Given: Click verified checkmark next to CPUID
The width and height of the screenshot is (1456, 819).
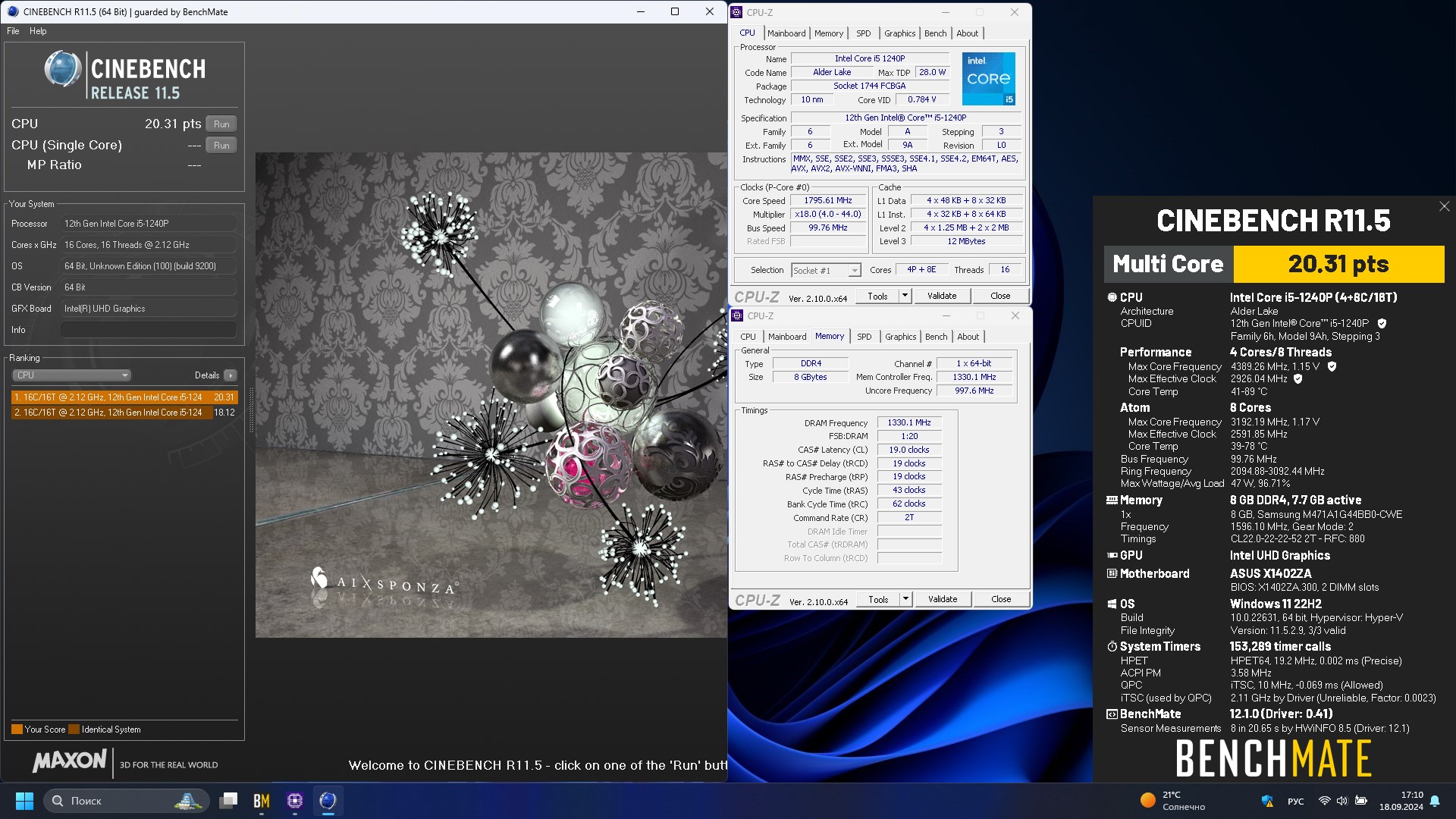Looking at the screenshot, I should [x=1382, y=323].
